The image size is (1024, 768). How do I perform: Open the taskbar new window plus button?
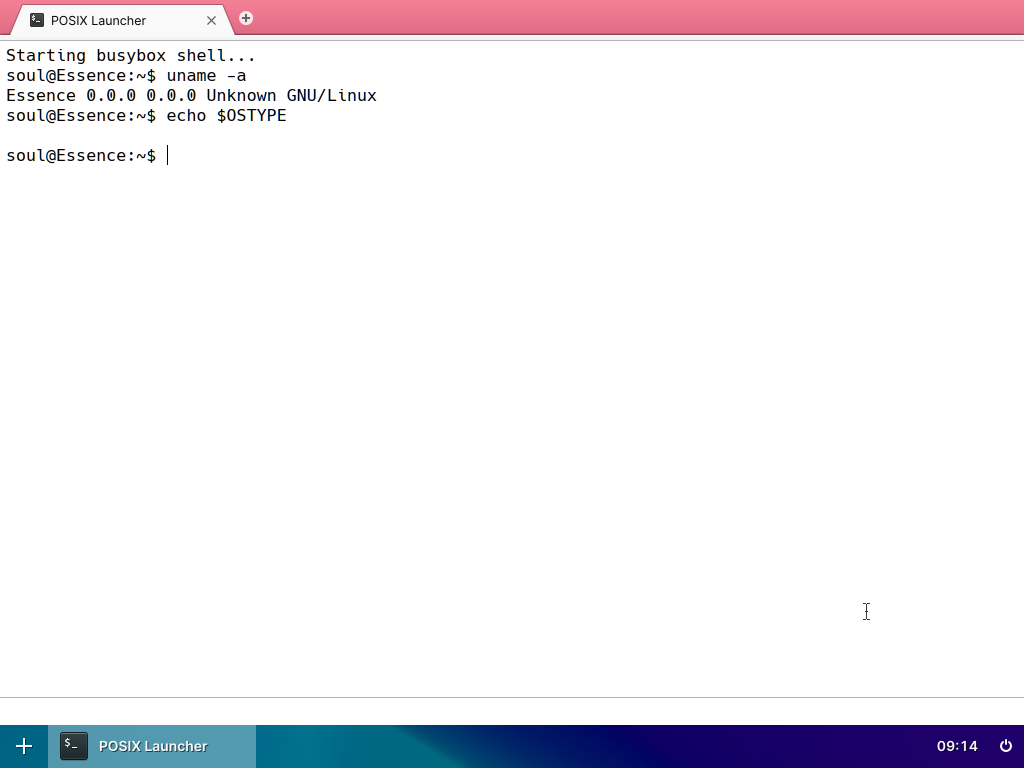coord(24,746)
